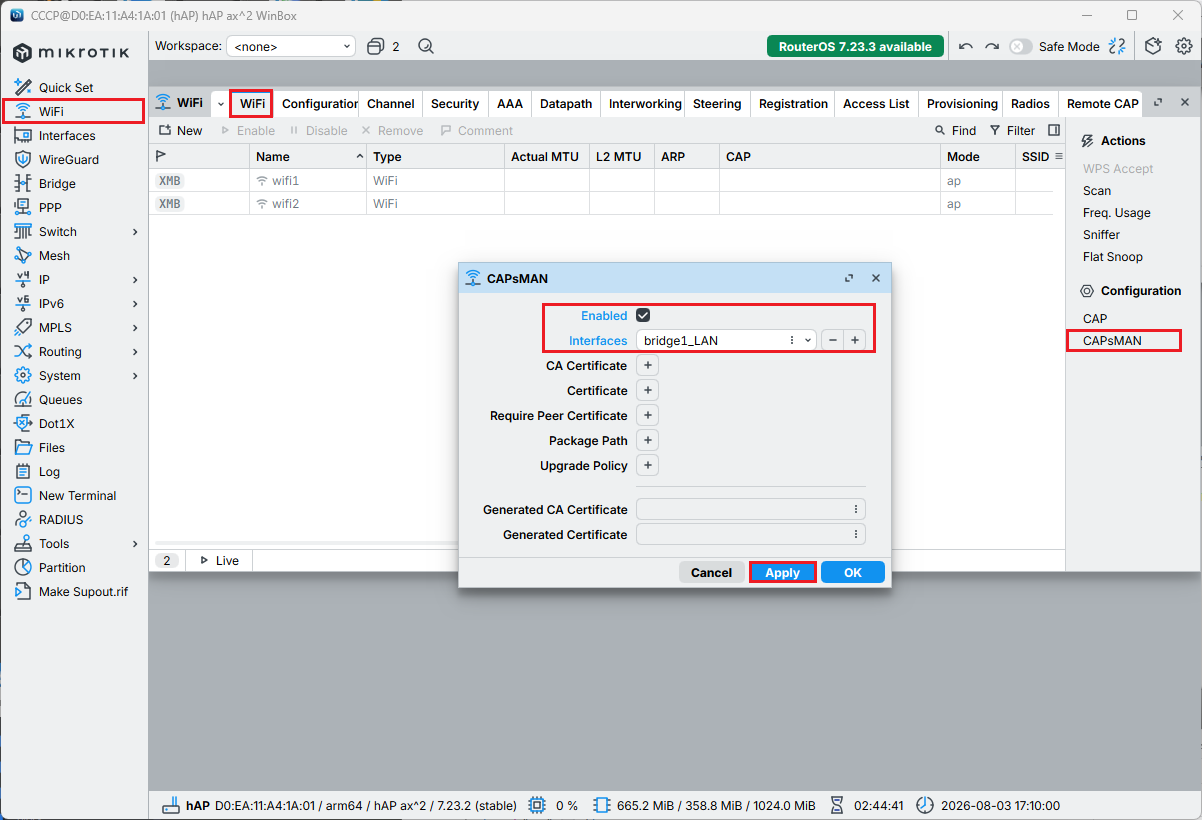Screen dimensions: 1202x820
Task: Click the search magnifier in top toolbar
Action: (426, 46)
